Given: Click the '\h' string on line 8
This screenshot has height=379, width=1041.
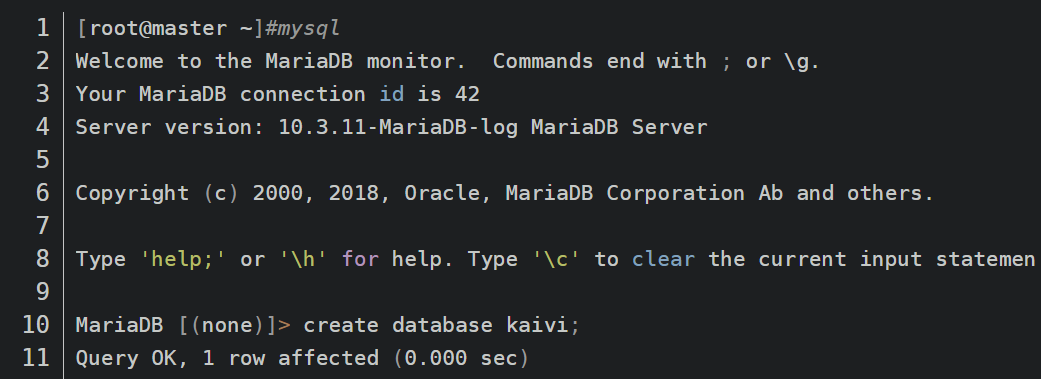Looking at the screenshot, I should (303, 259).
